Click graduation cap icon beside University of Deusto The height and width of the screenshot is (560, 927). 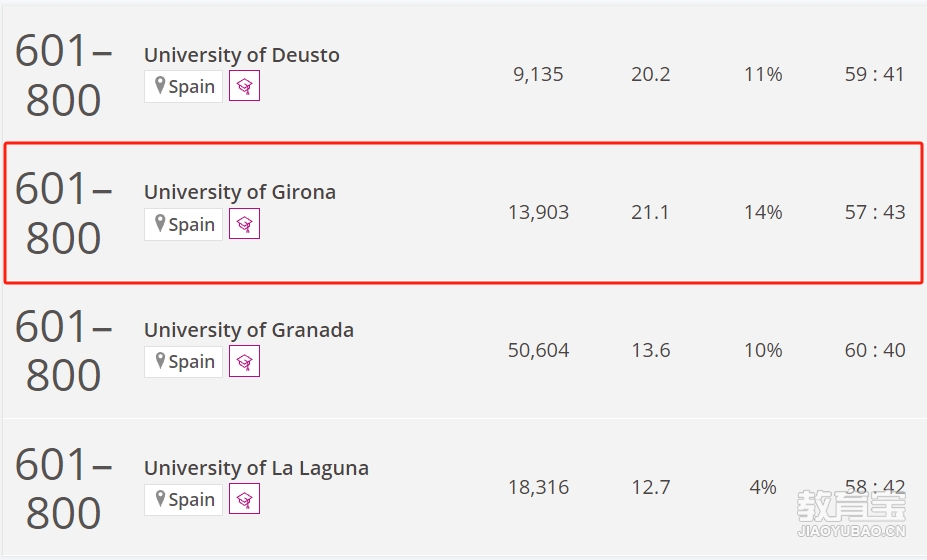pyautogui.click(x=244, y=86)
